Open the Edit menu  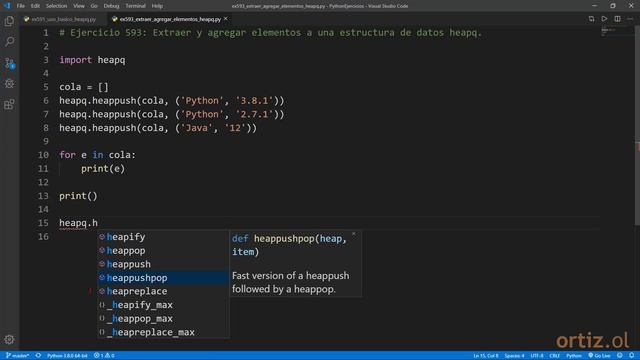tap(35, 6)
